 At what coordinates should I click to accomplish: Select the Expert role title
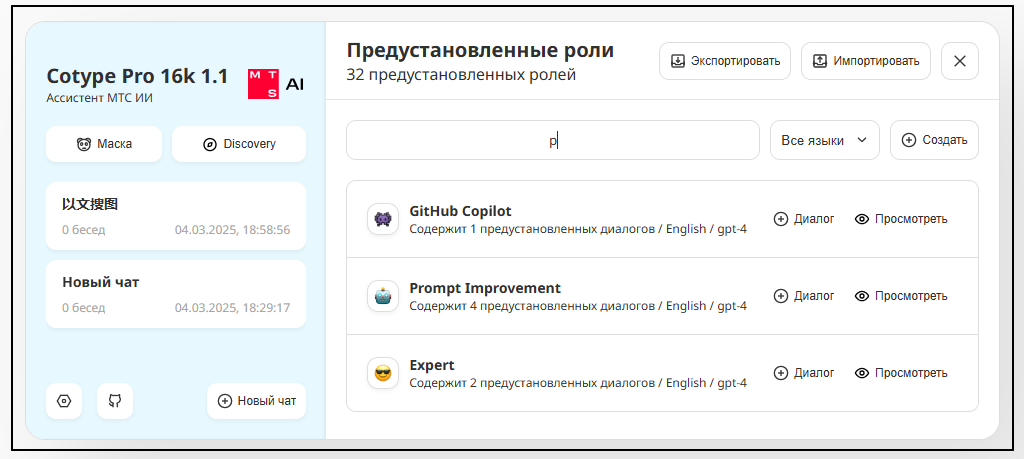432,365
